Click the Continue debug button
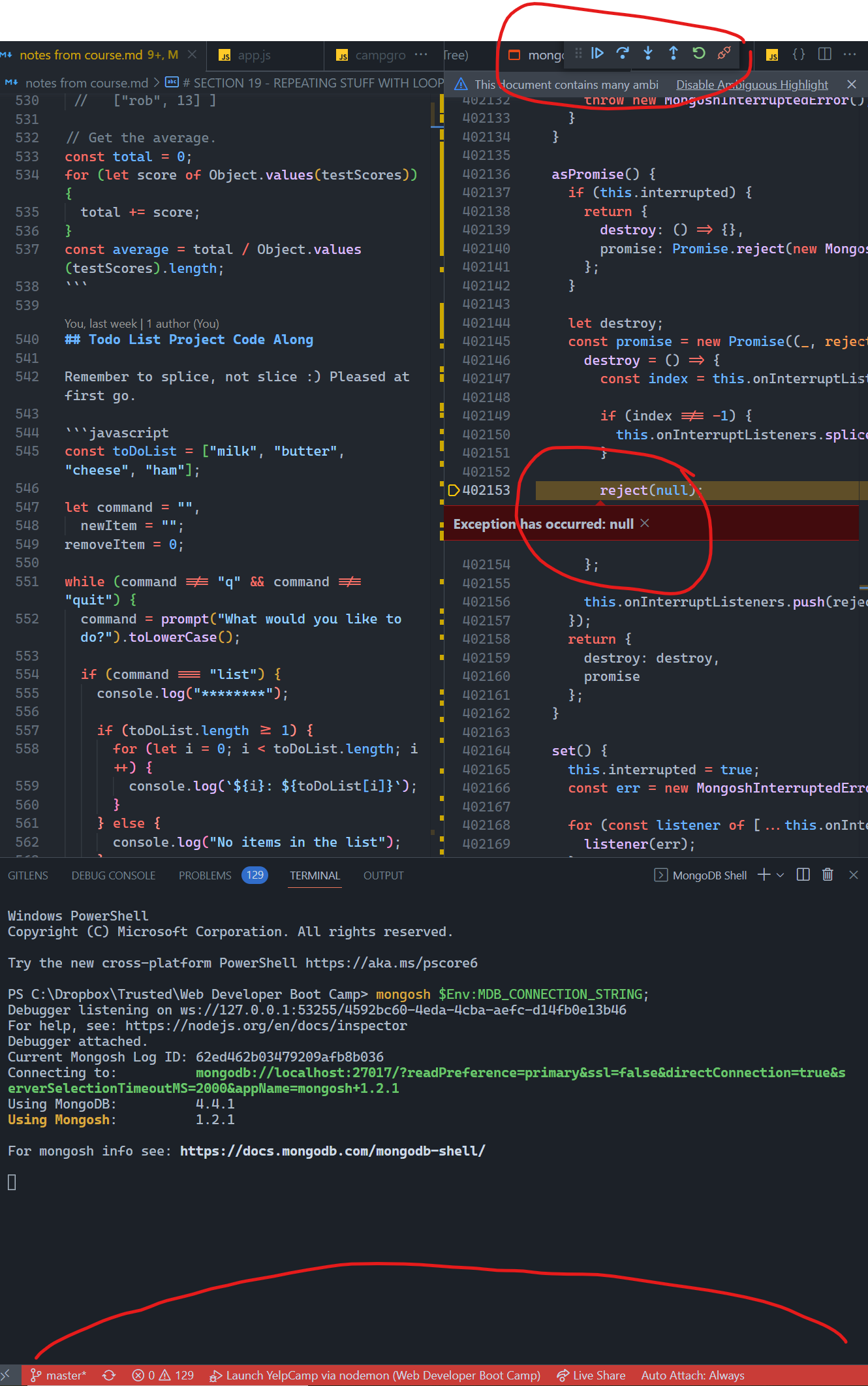The height and width of the screenshot is (1386, 868). [597, 54]
